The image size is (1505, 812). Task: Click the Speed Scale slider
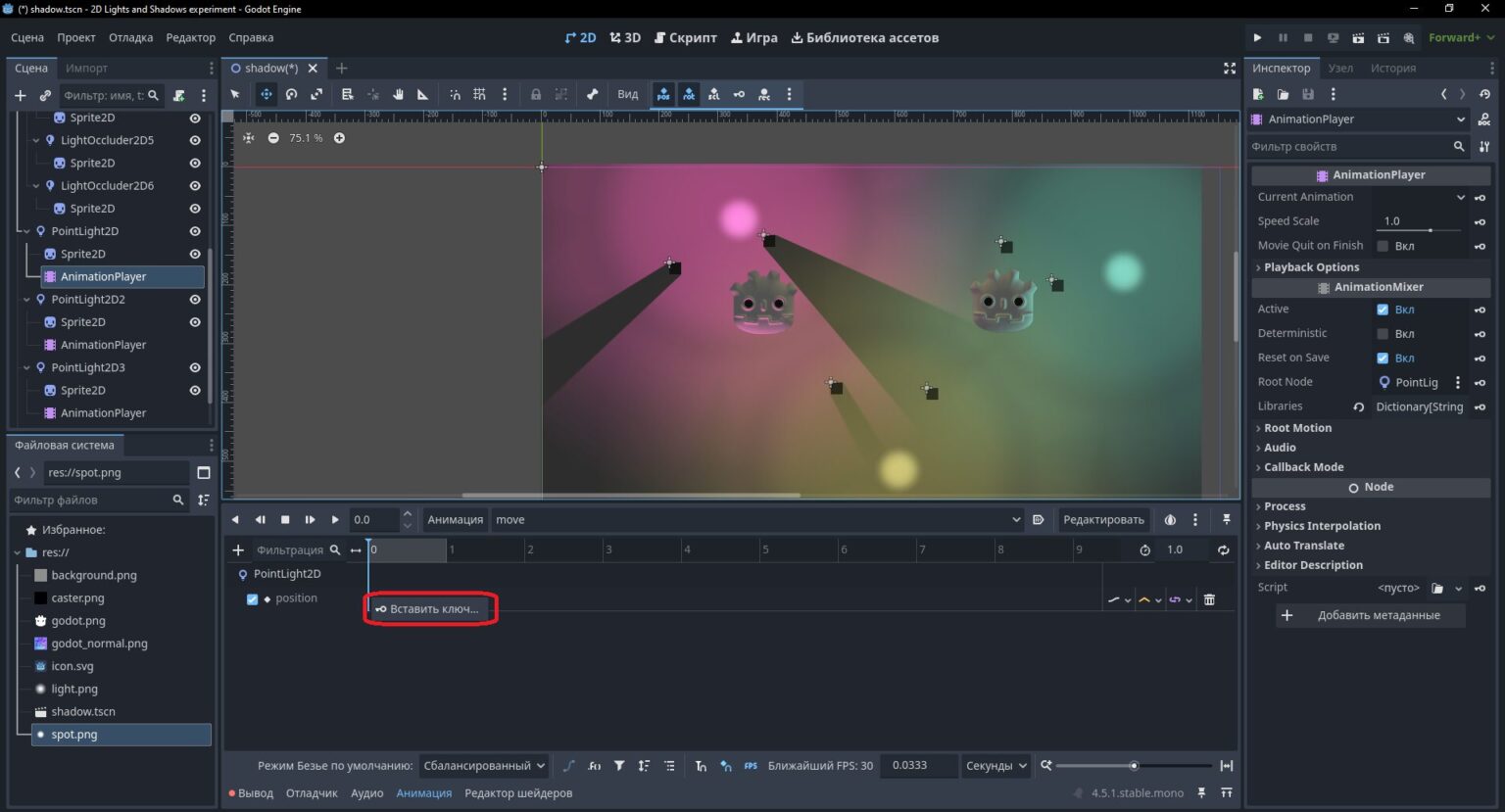(1418, 230)
